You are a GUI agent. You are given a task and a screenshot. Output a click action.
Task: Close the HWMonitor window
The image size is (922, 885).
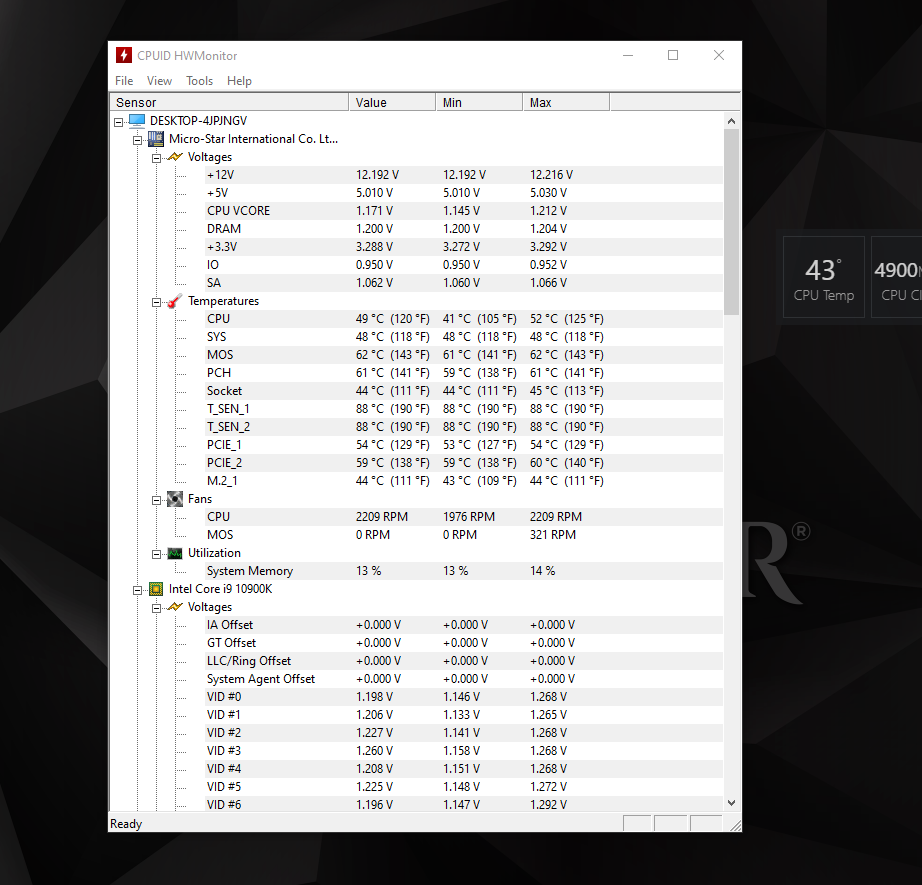(719, 55)
